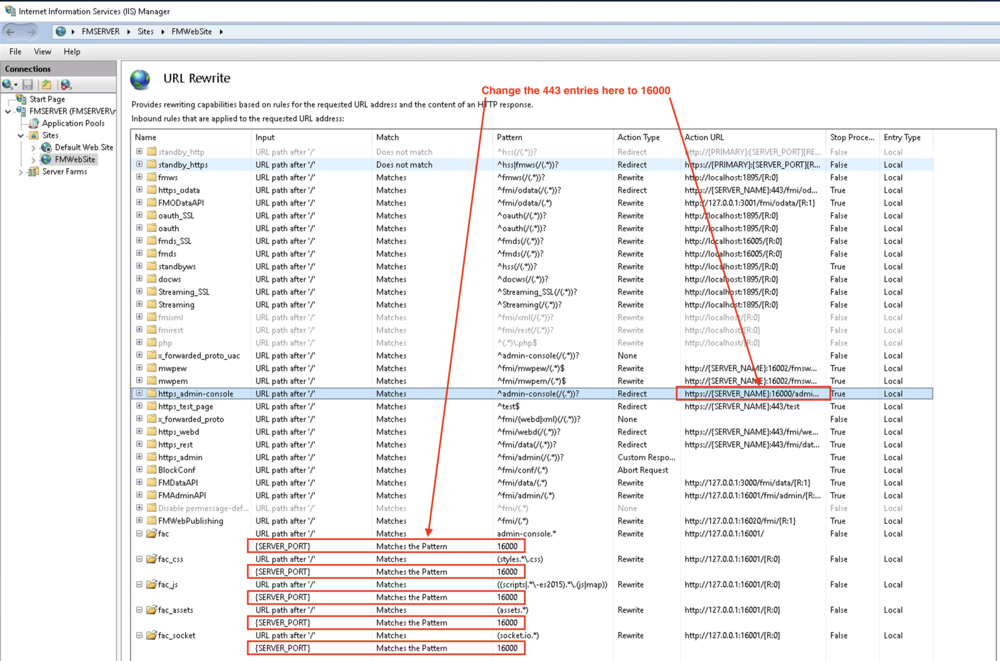Sort by the Match column header
The image size is (1000, 661).
pyautogui.click(x=387, y=137)
